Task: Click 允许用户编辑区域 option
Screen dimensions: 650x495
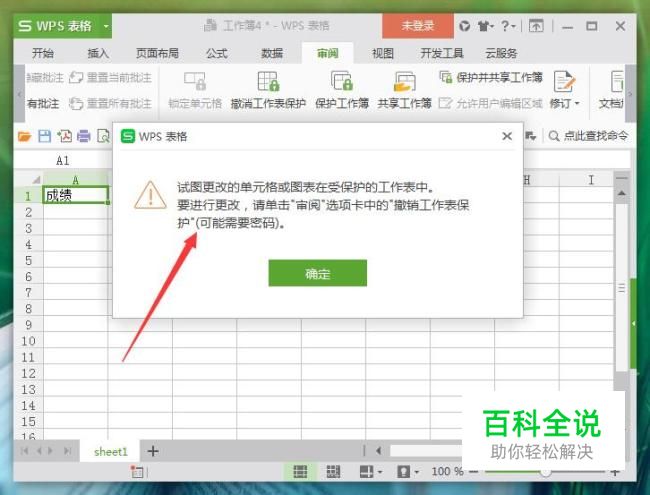Action: point(491,103)
